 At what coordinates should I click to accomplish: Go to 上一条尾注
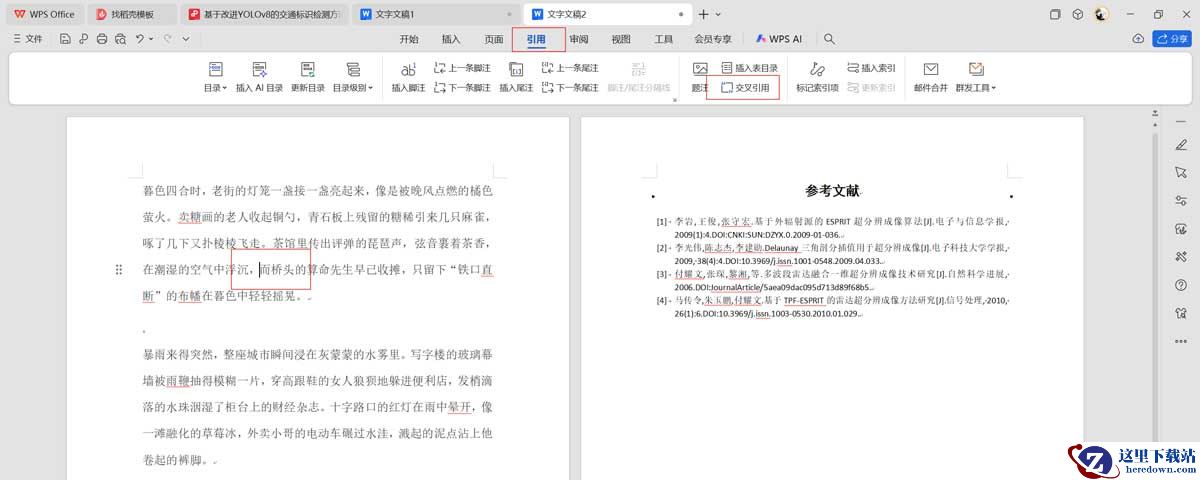tap(570, 68)
